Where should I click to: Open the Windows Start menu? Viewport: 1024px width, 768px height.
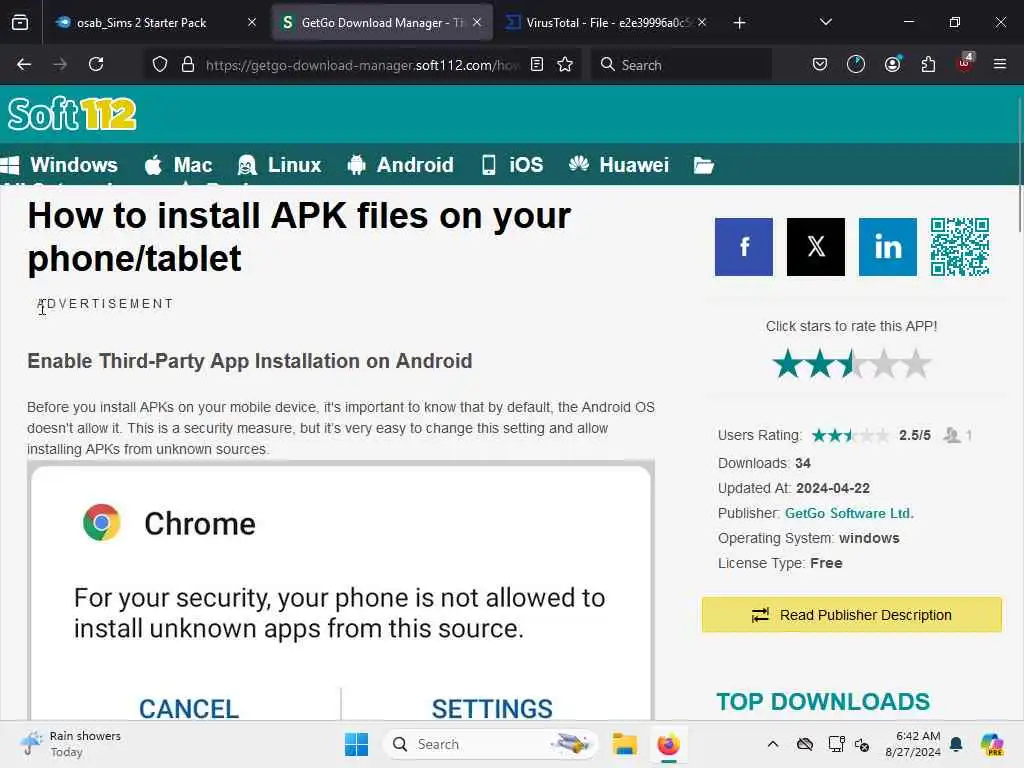357,744
